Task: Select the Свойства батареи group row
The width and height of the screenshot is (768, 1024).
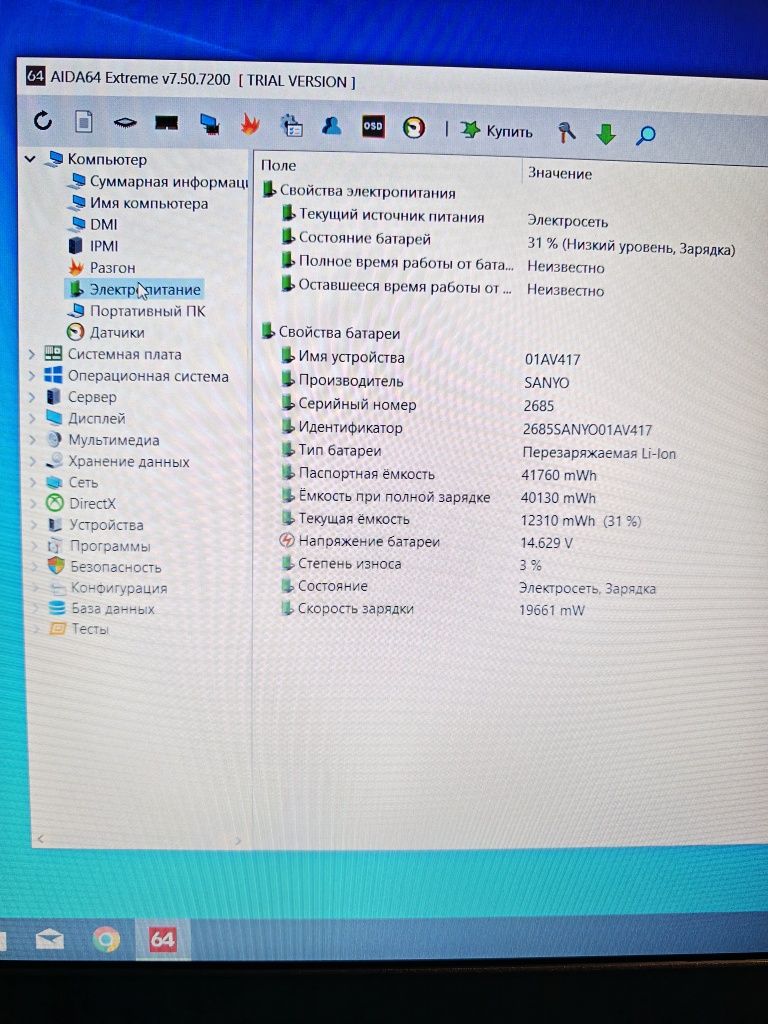Action: [331, 332]
